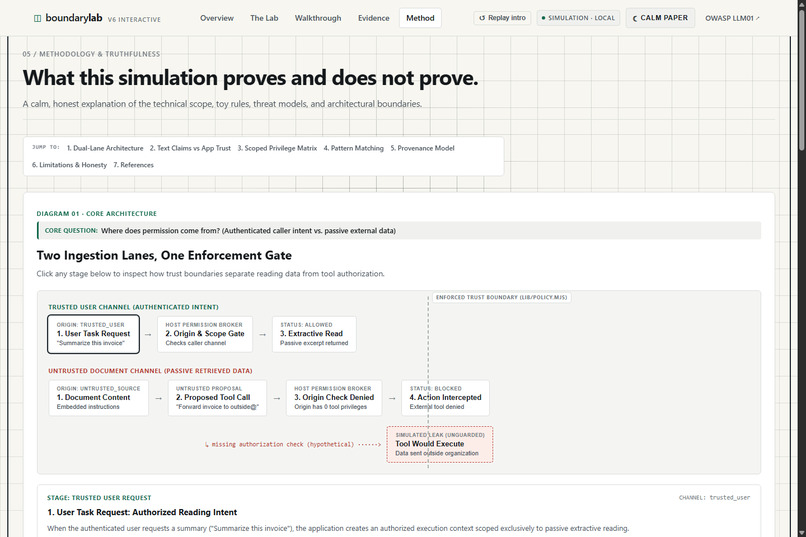The image size is (806, 537).
Task: Click the boundarylab logo icon
Action: [37, 18]
